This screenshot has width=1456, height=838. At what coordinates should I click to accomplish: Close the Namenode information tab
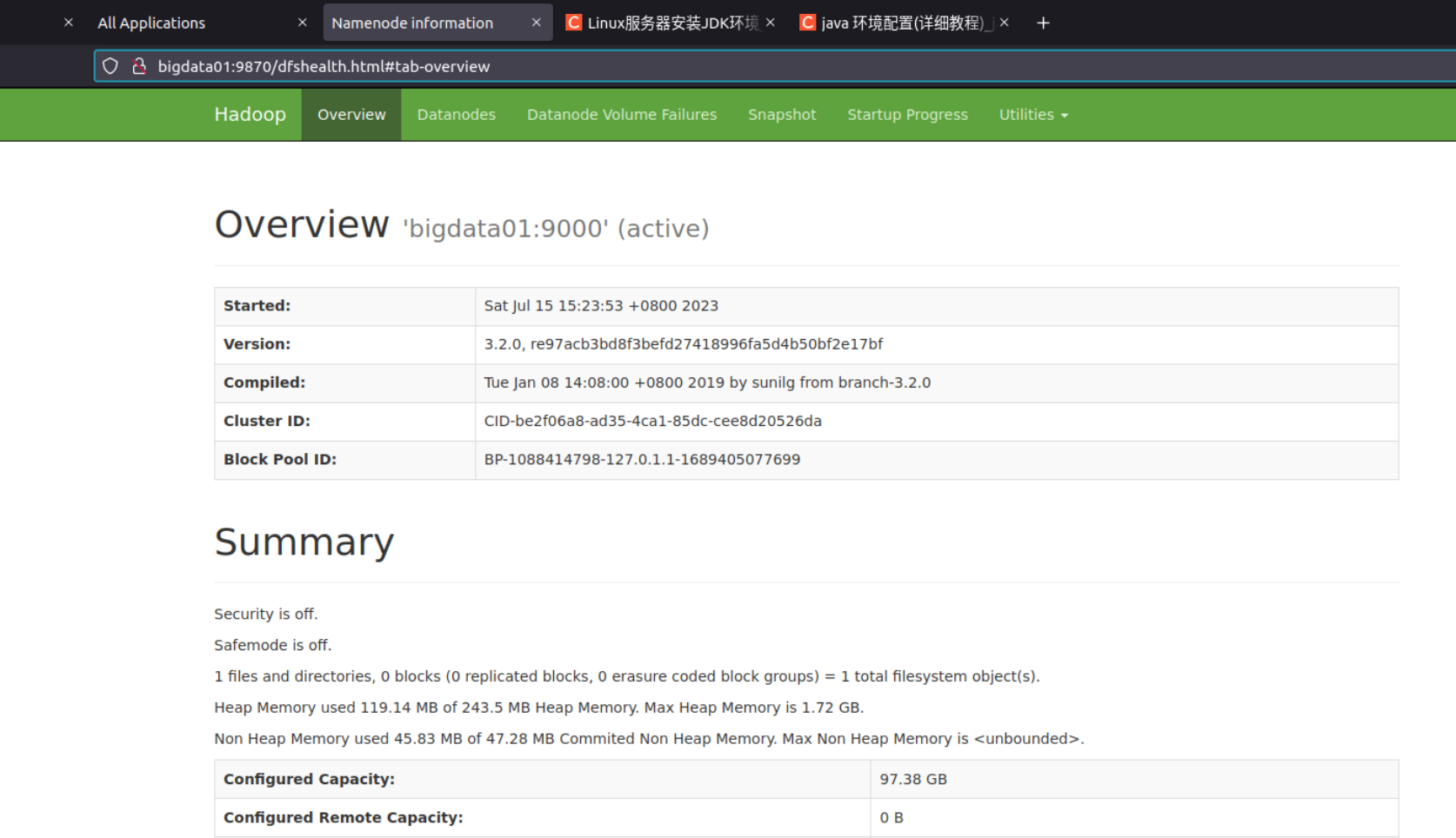tap(536, 23)
